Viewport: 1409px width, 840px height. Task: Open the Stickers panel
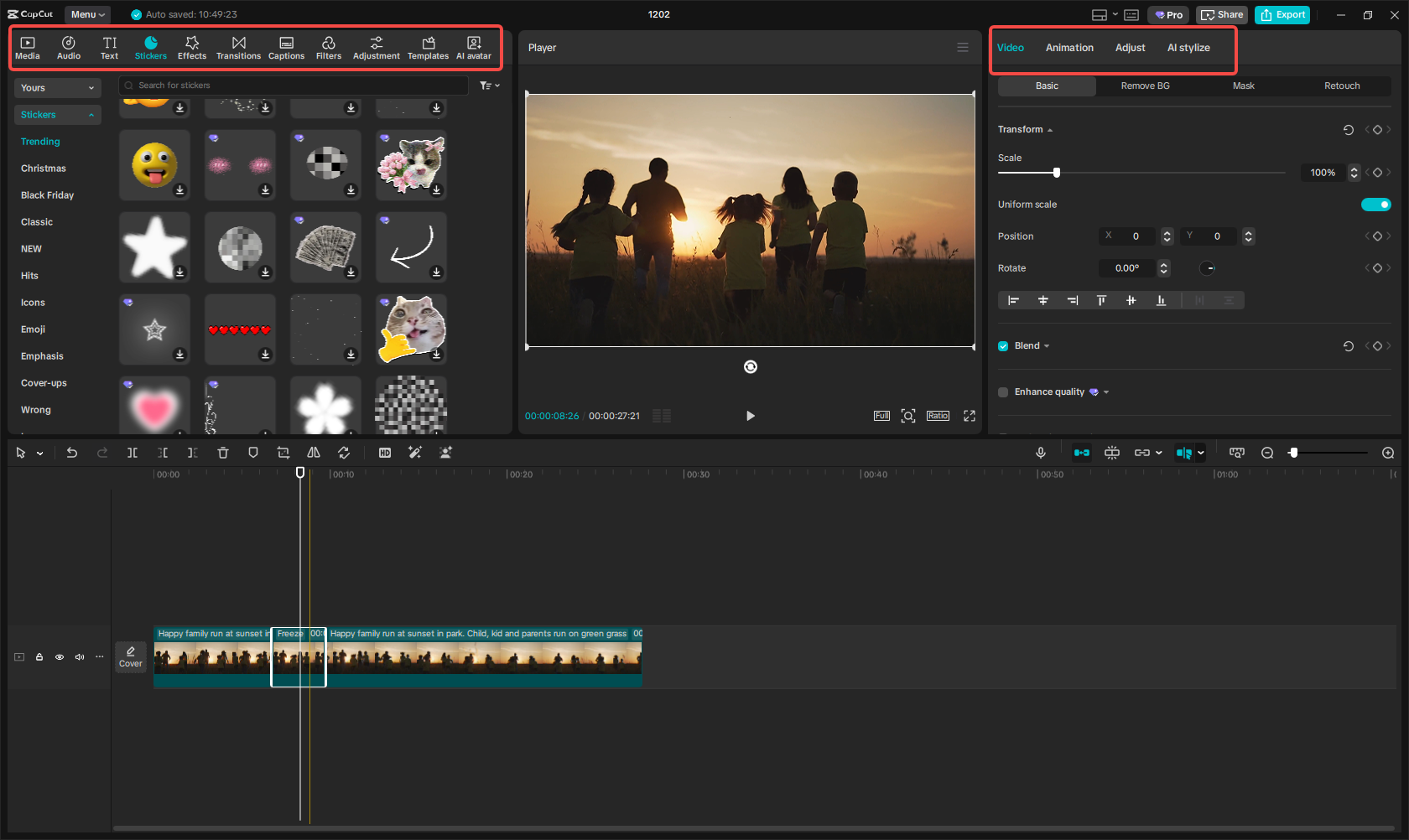151,46
